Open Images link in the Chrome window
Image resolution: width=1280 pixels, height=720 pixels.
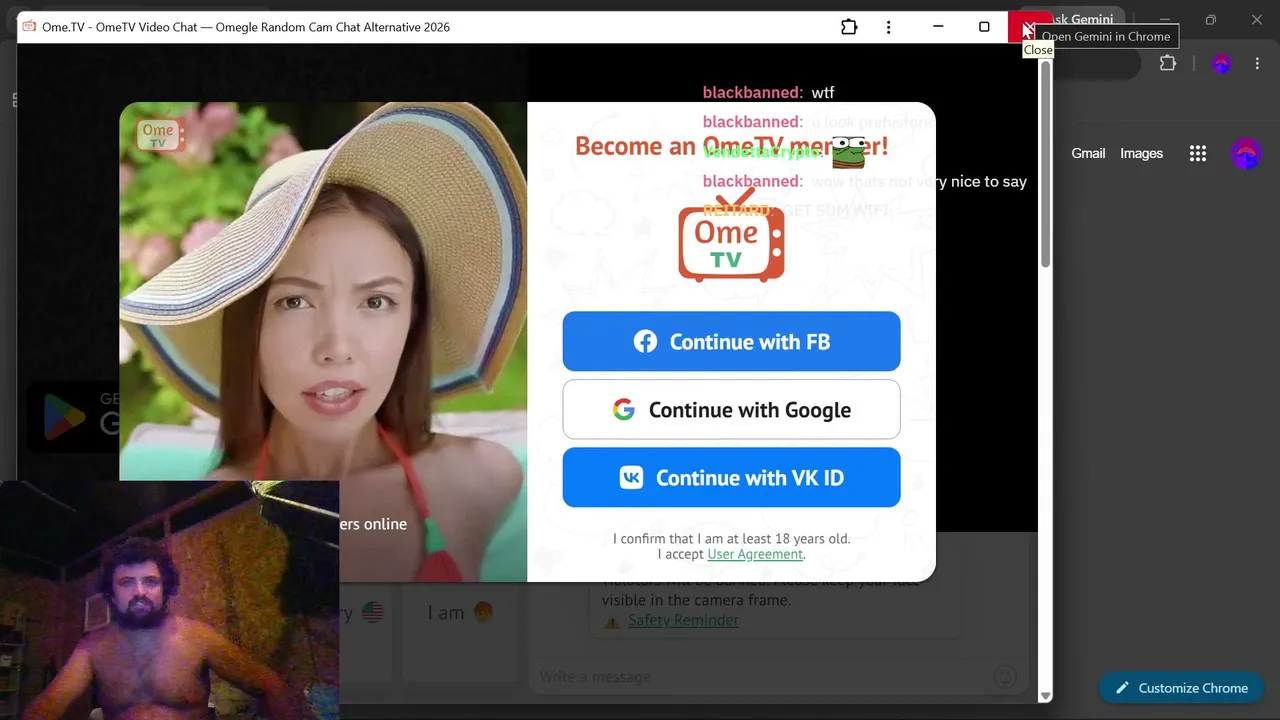[1141, 153]
